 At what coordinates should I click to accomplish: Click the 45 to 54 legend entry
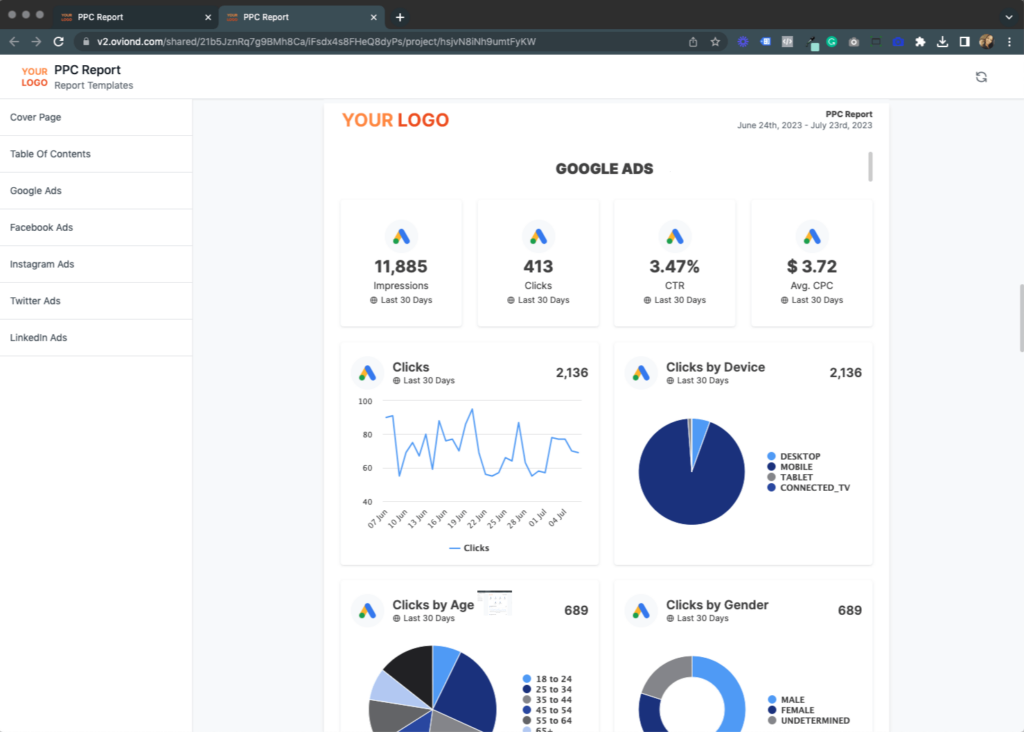point(547,710)
